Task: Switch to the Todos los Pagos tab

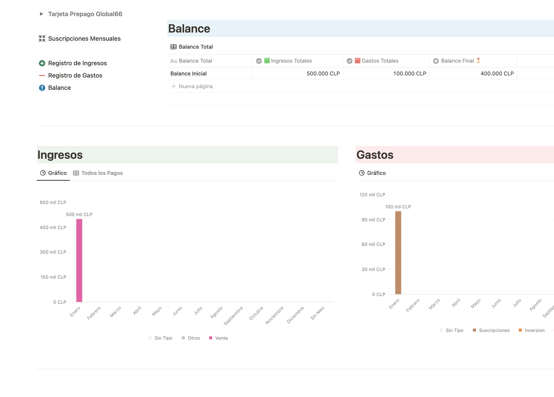Action: 98,173
